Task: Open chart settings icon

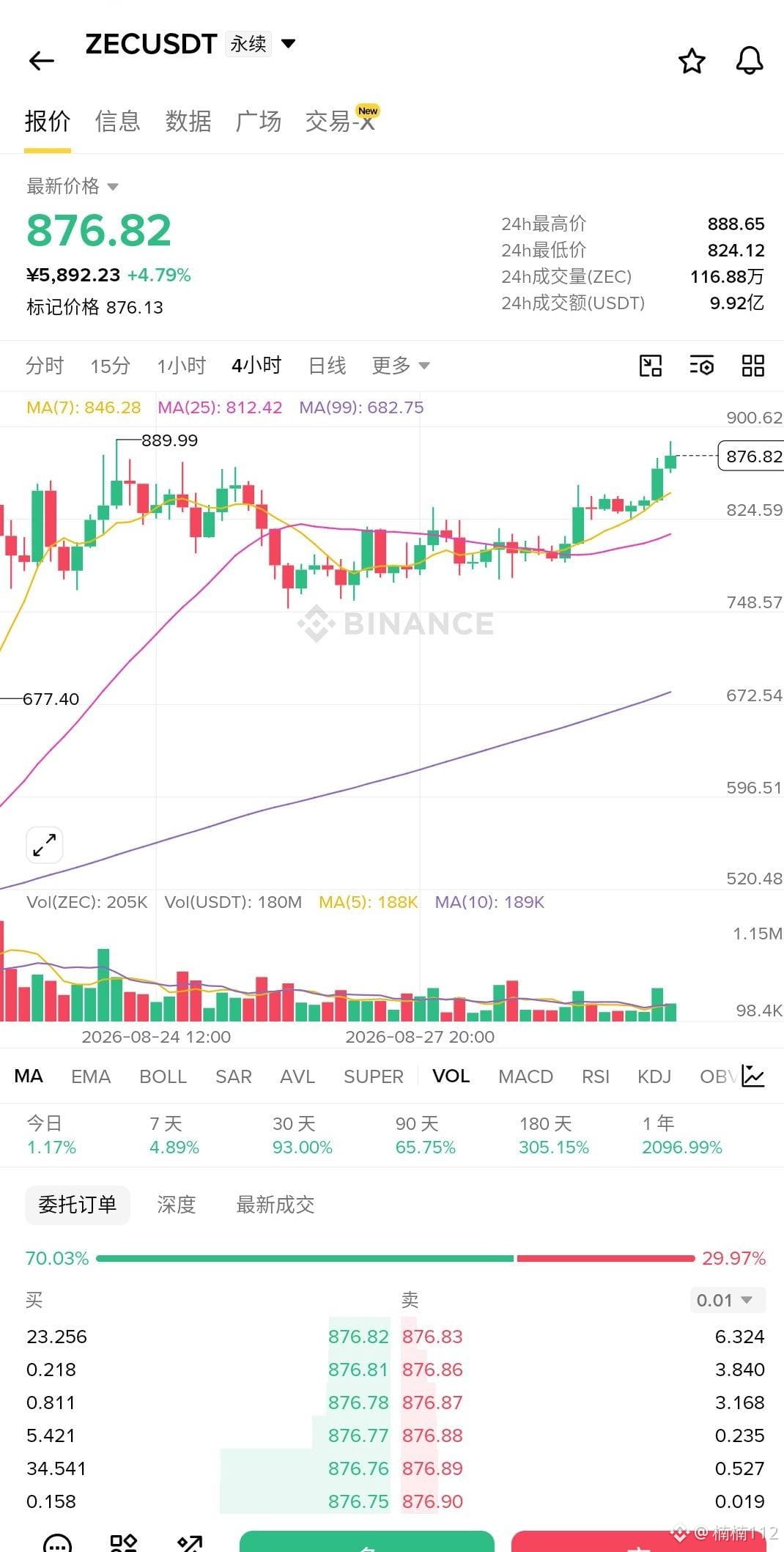Action: (x=702, y=365)
